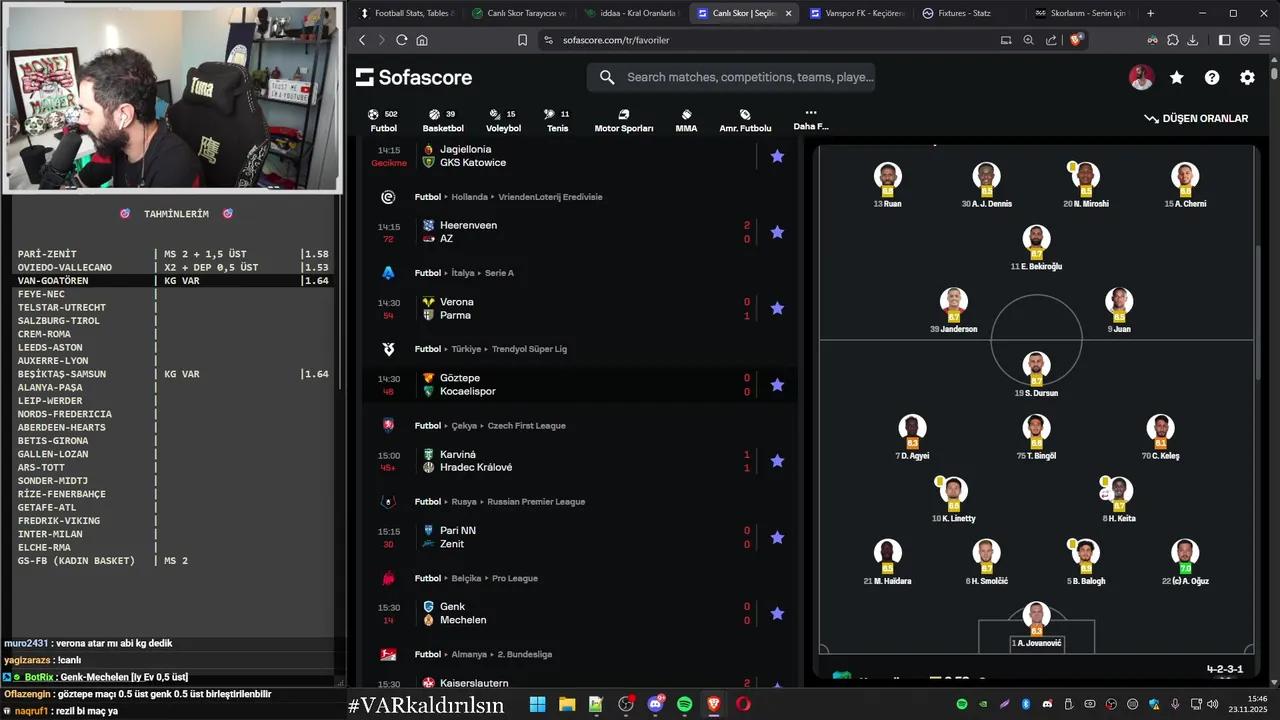Open Rusya Russian Premier League header

point(499,501)
